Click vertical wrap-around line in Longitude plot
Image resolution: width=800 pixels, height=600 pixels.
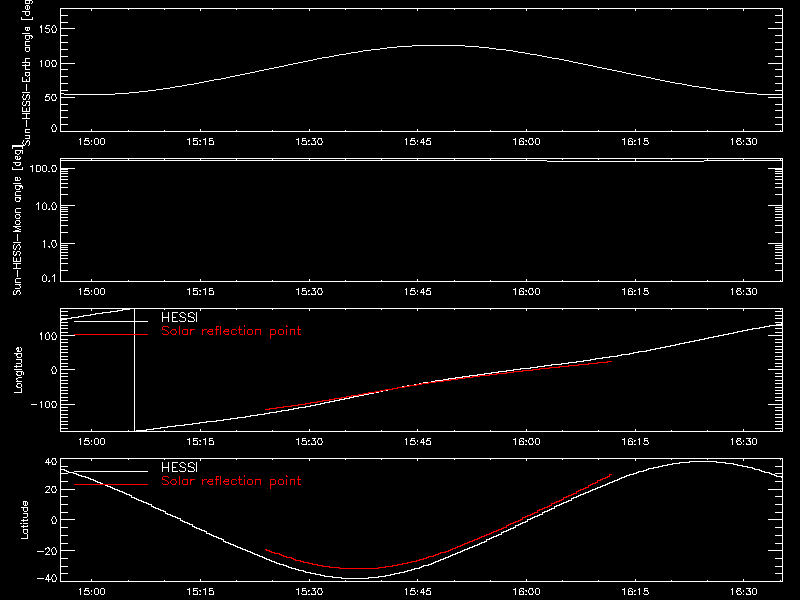(x=135, y=370)
